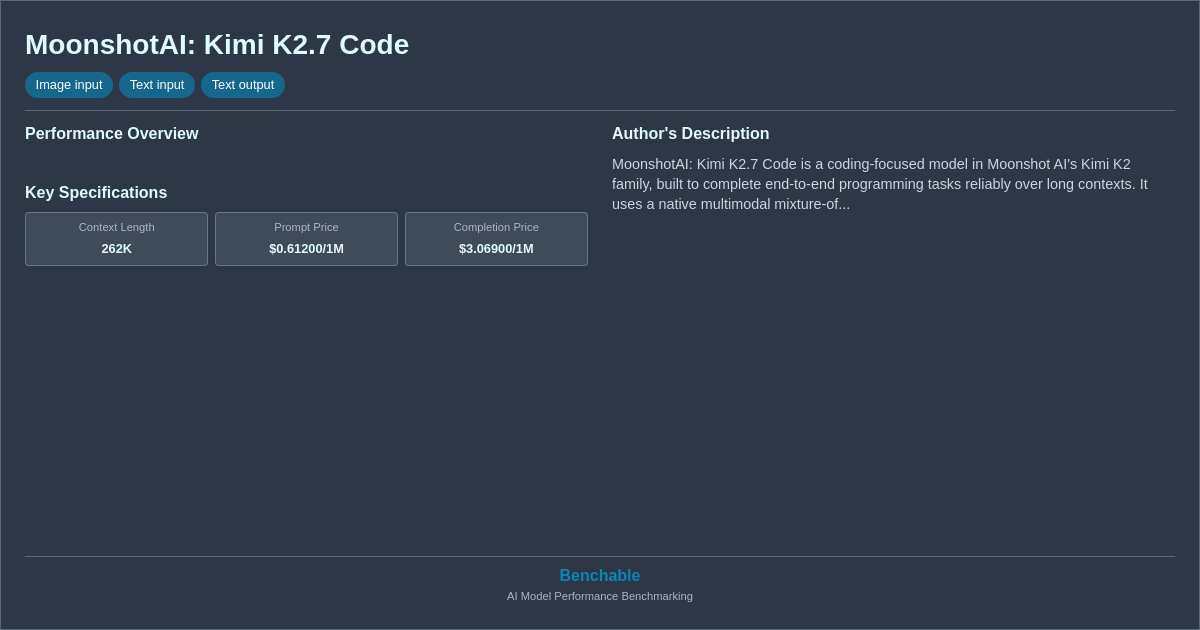Click the Text input tag
The image size is (1200, 630).
[x=157, y=85]
